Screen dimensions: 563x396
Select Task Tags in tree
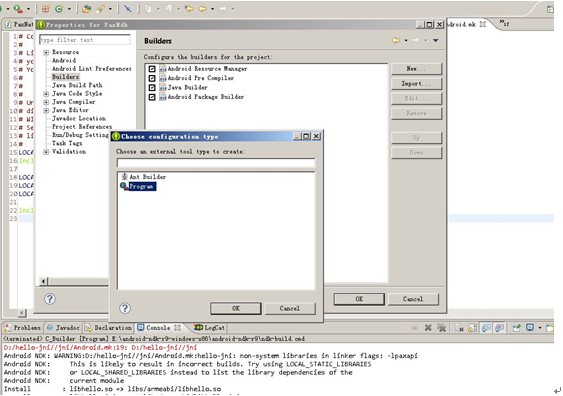(67, 143)
